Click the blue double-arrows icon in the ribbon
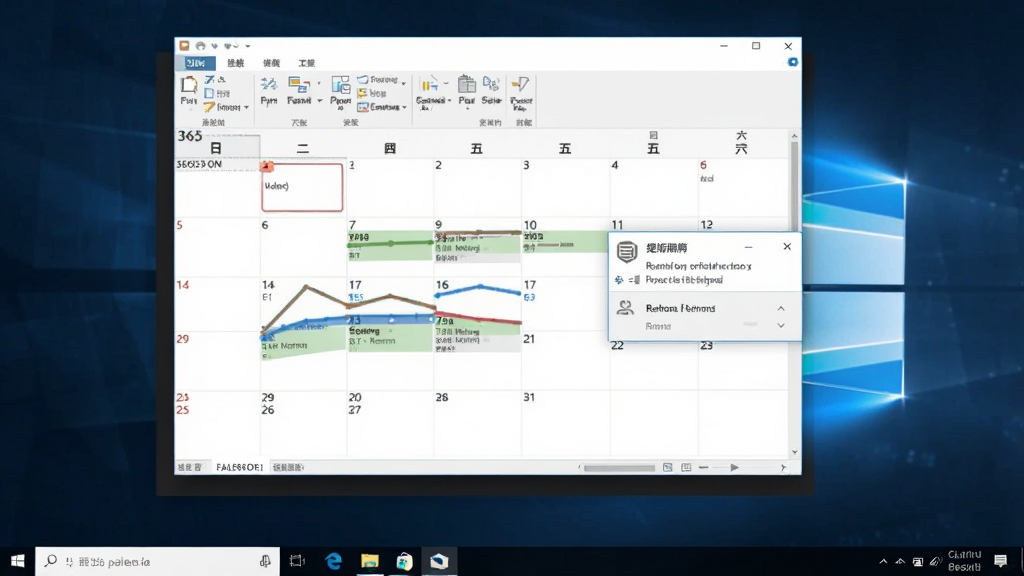1024x576 pixels. coord(268,84)
